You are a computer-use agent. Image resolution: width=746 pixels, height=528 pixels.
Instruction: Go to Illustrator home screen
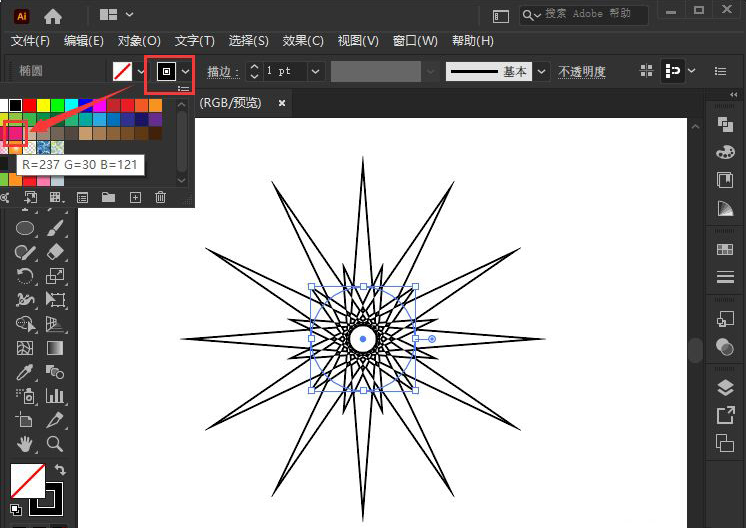[x=53, y=17]
